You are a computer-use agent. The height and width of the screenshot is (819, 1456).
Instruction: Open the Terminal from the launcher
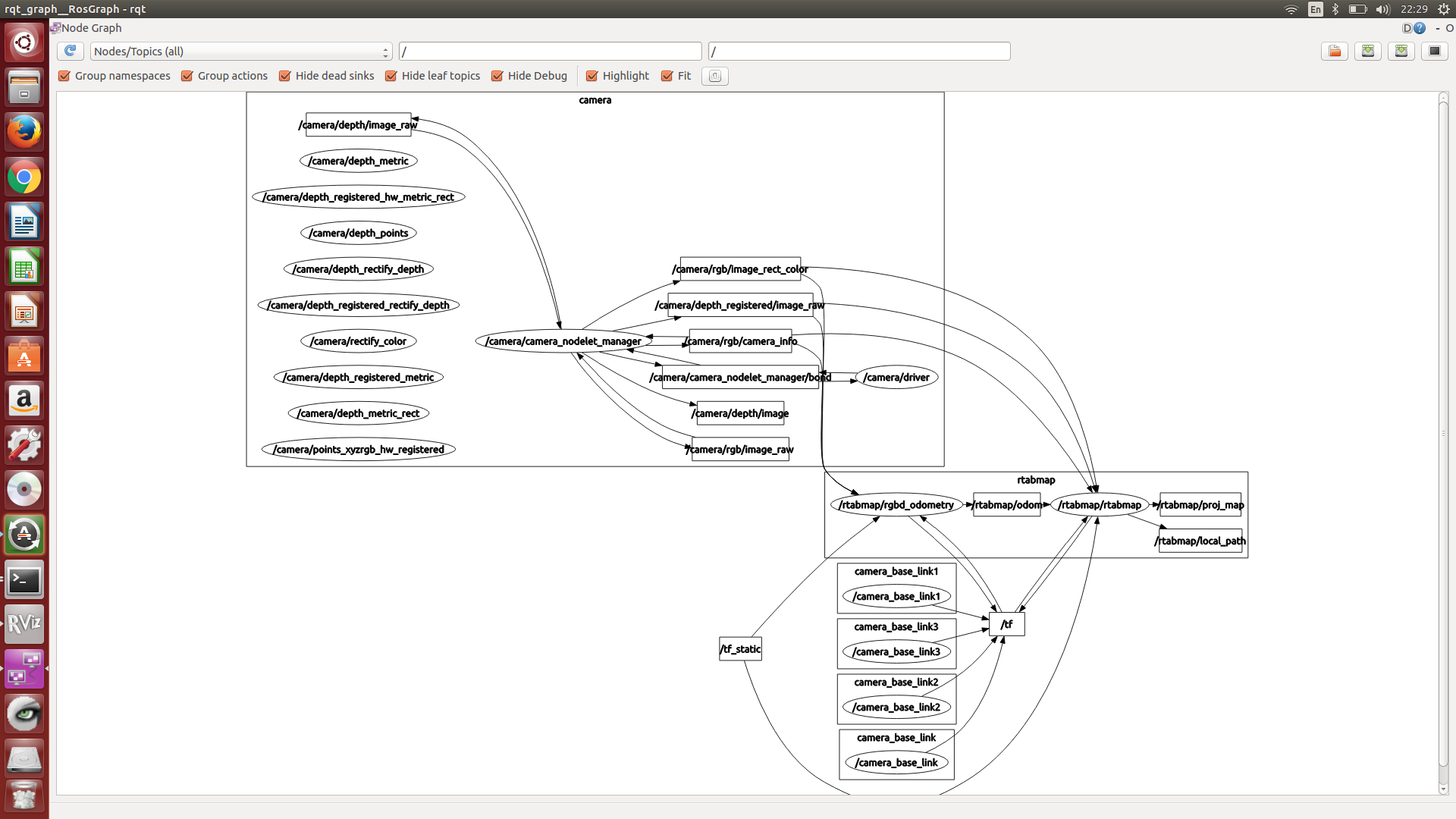click(x=24, y=580)
